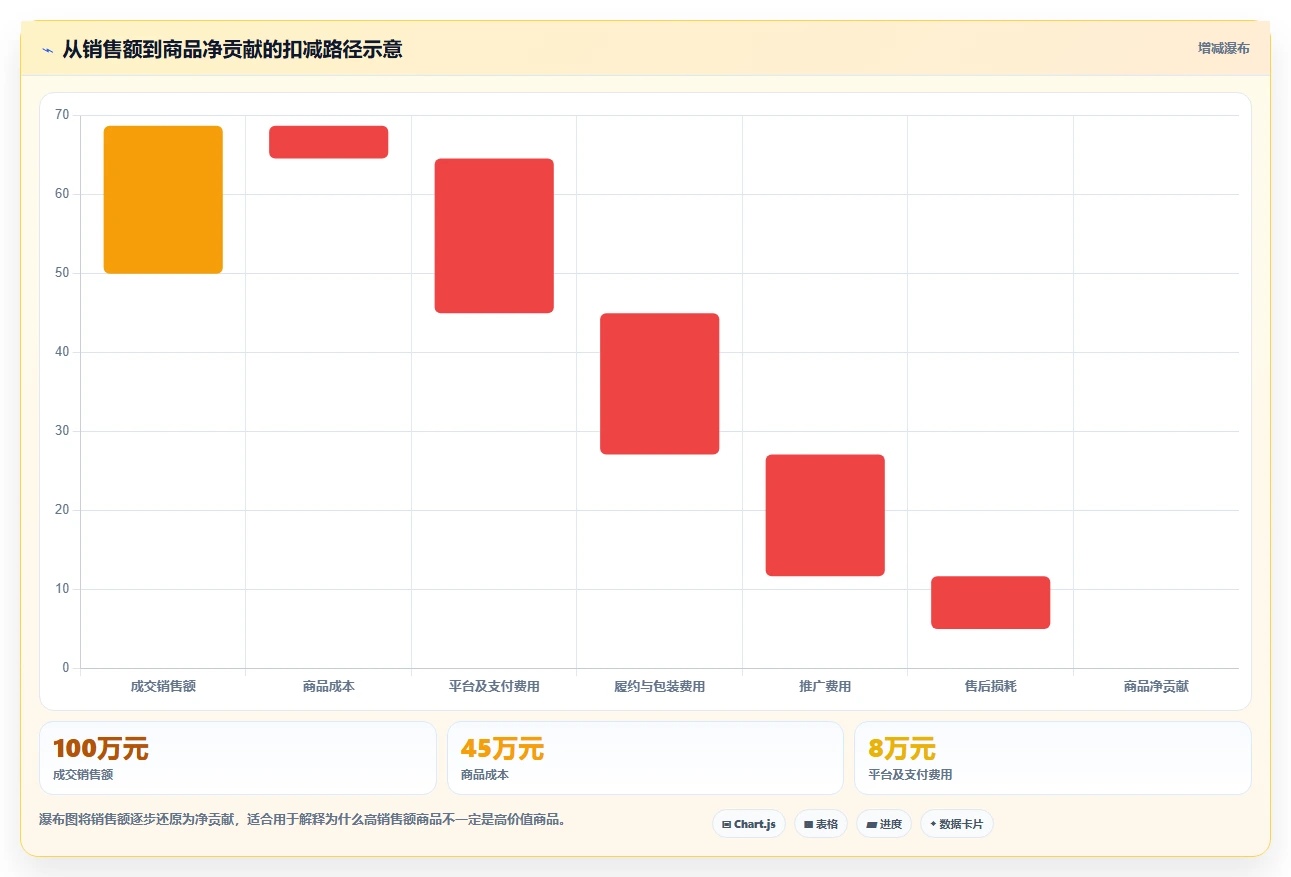Click the 商品净贡献 axis label

(x=1156, y=686)
